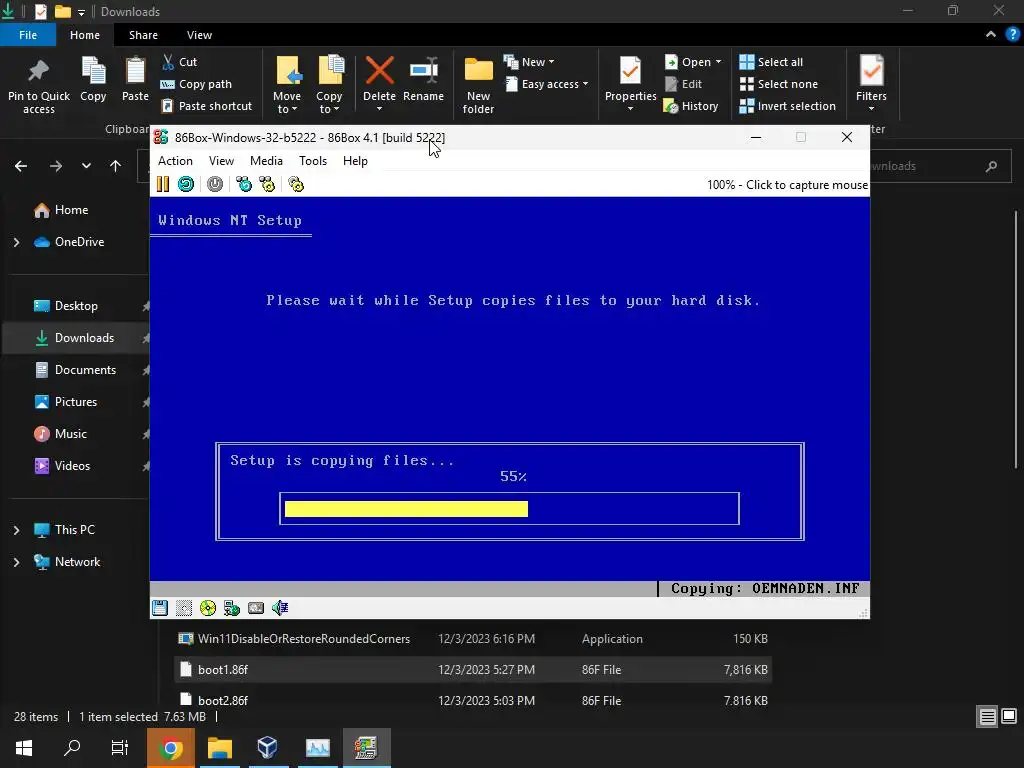Screen dimensions: 1024x768
Task: Select Videos in navigation pane
Action: point(62,466)
